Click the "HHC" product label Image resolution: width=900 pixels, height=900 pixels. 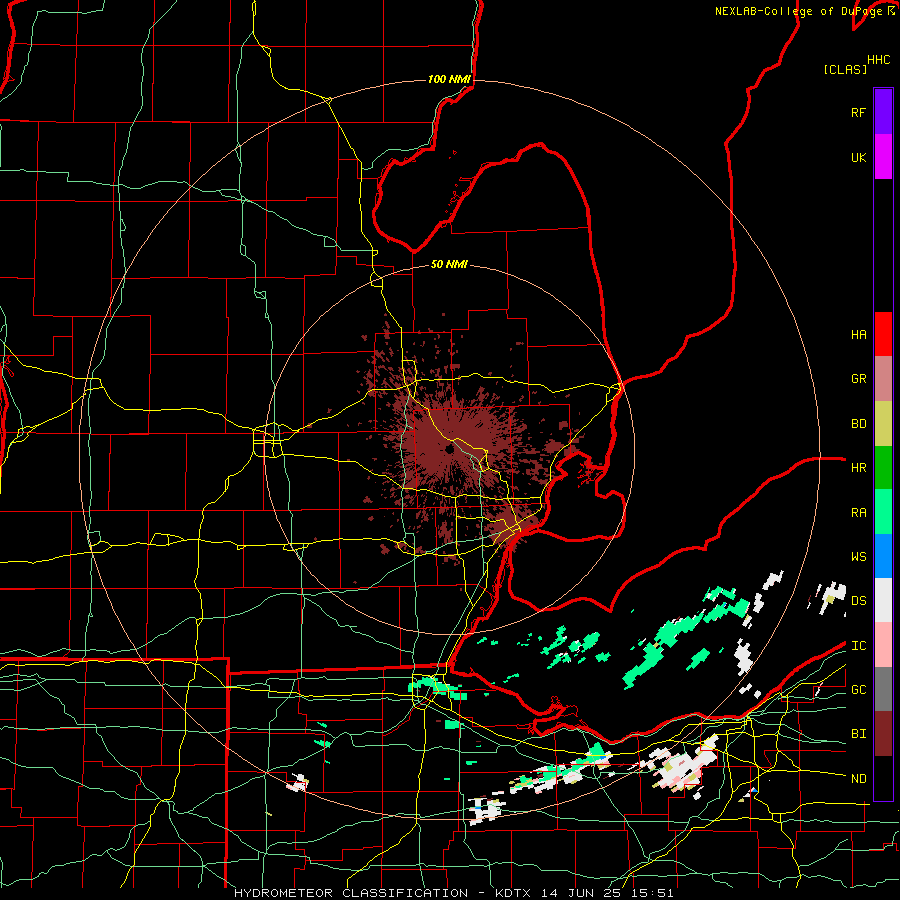click(878, 60)
